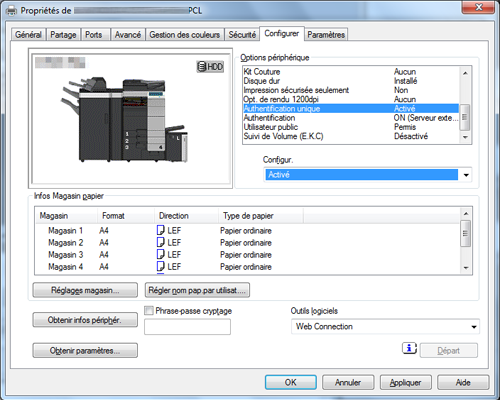The height and width of the screenshot is (400, 500).
Task: Click the Appliquer button
Action: click(406, 382)
